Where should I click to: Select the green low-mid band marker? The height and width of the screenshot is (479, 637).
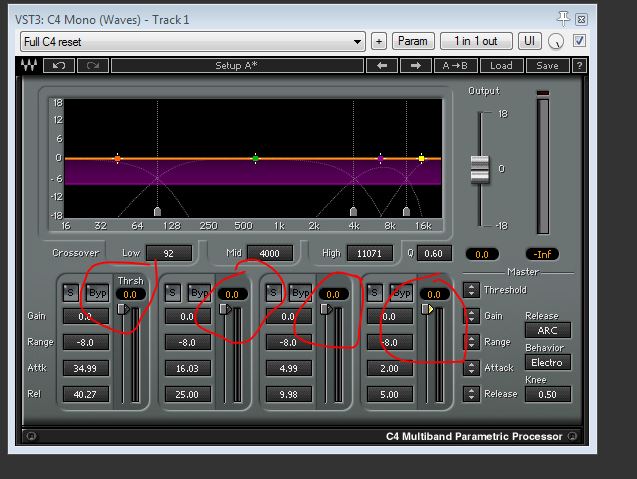(255, 158)
